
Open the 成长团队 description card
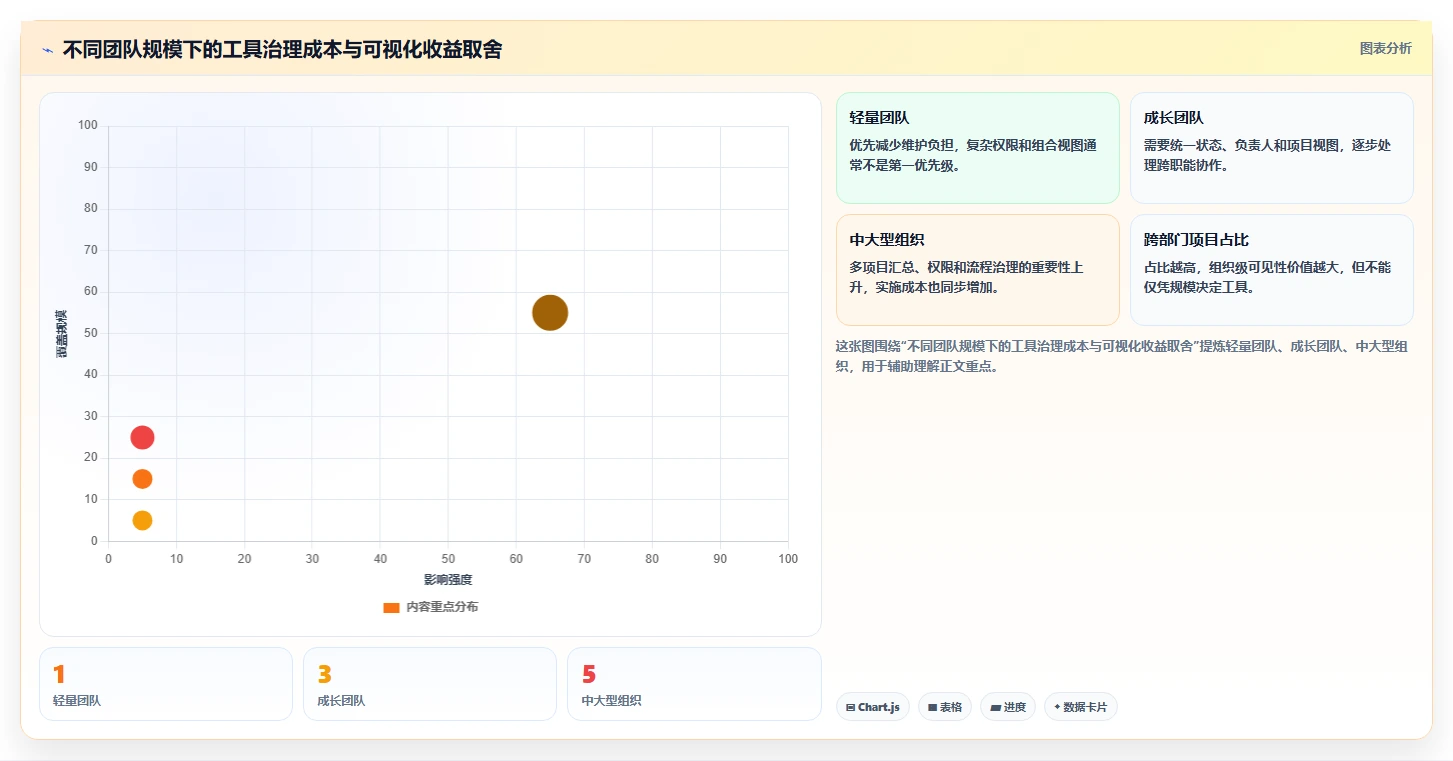click(1271, 148)
